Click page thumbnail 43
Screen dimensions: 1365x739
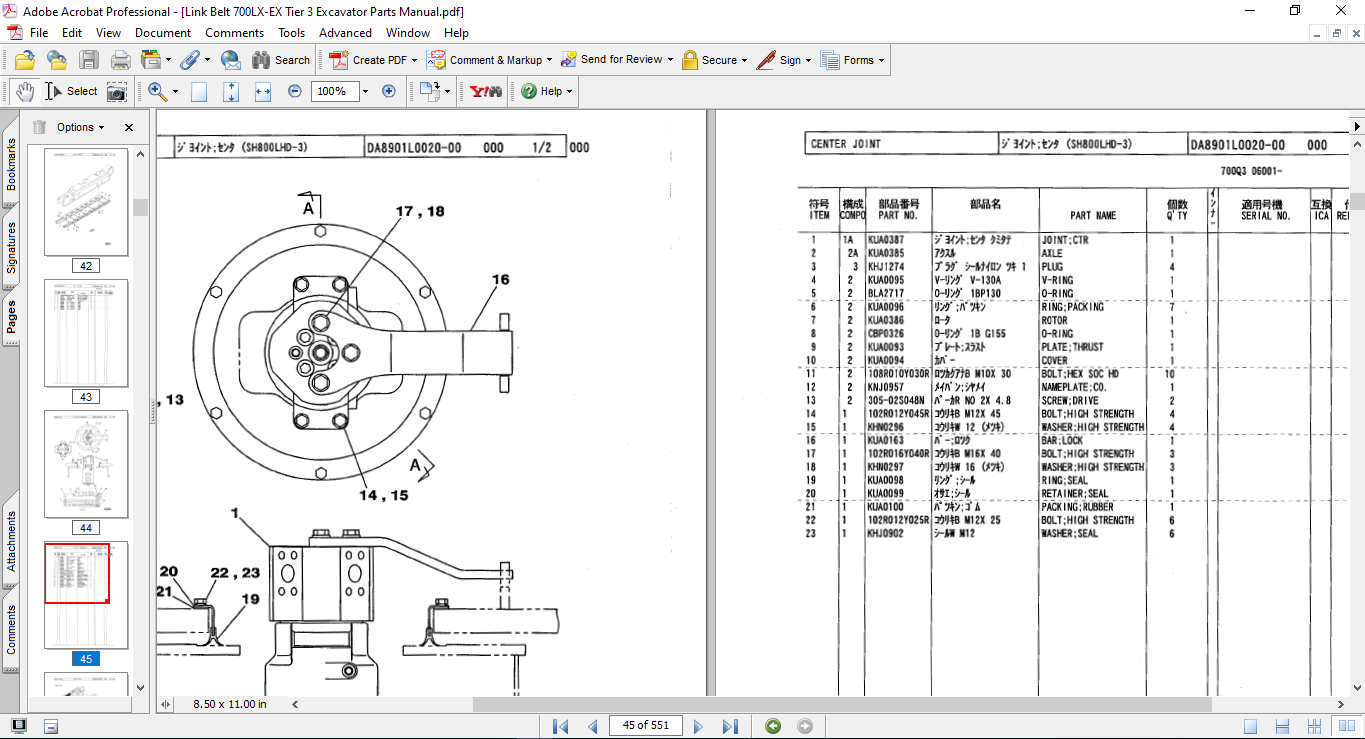[x=86, y=333]
